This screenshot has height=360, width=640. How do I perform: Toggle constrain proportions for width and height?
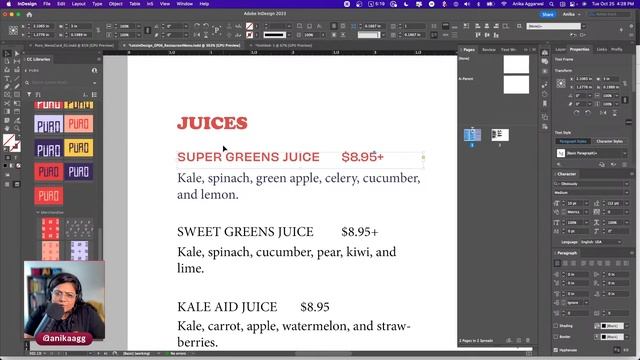[x=624, y=83]
